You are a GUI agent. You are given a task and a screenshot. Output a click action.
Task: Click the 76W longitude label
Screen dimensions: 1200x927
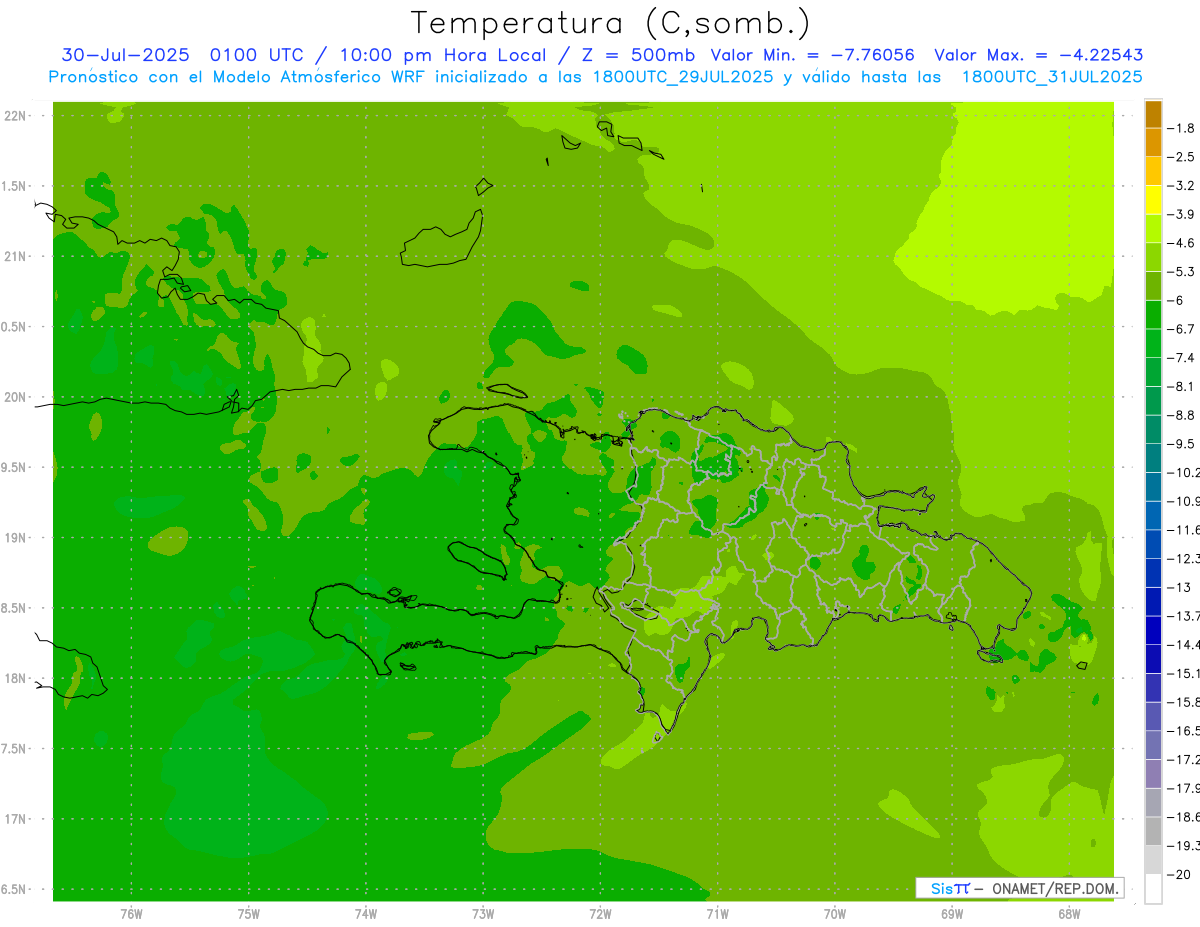coord(131,914)
